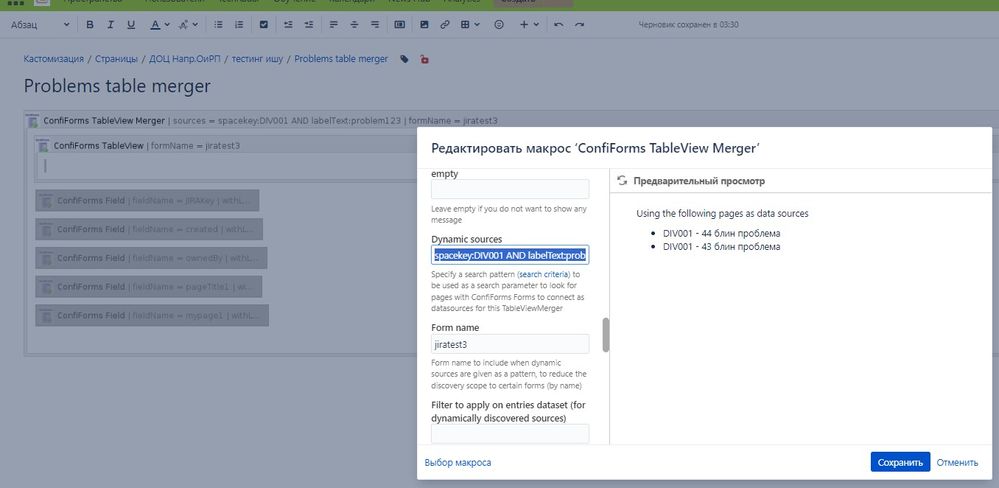Open the emoticon picker
Image resolution: width=999 pixels, height=488 pixels.
[499, 25]
